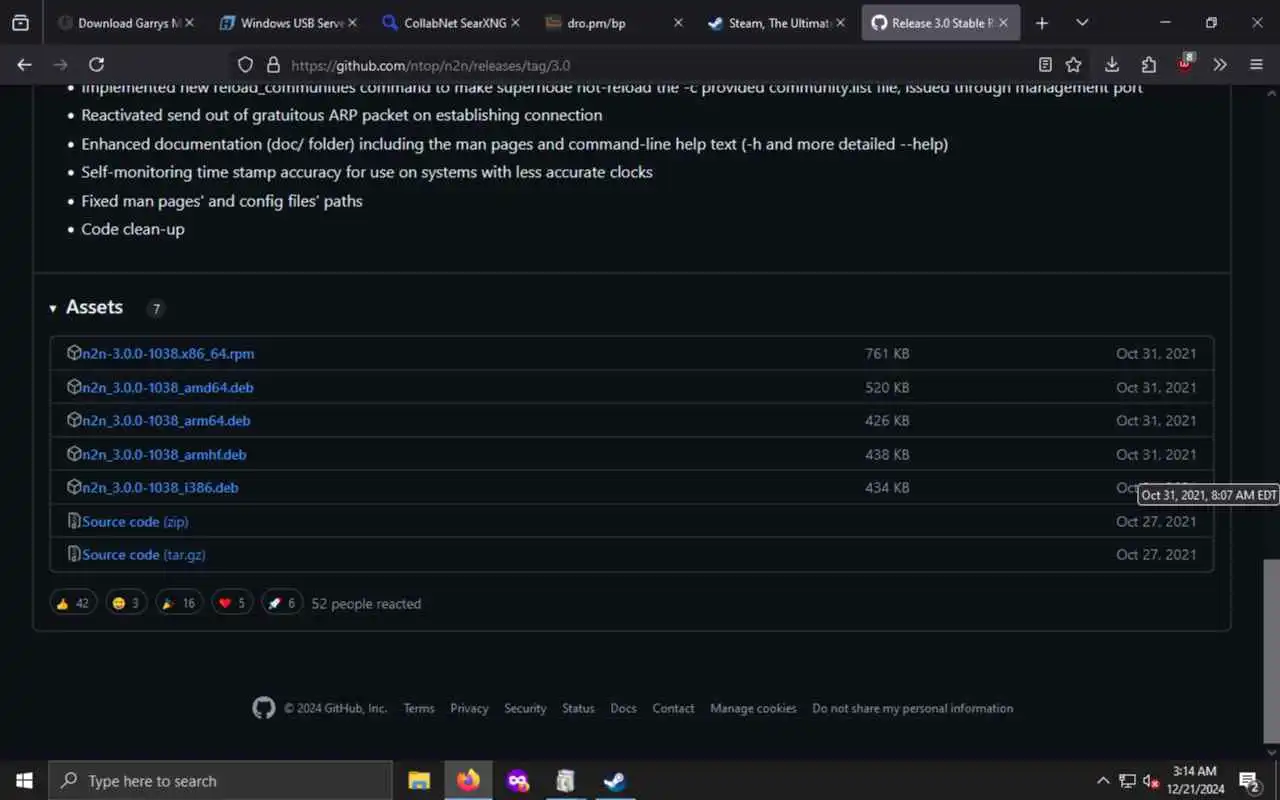Open Terms footer link
The width and height of the screenshot is (1280, 800).
[419, 708]
